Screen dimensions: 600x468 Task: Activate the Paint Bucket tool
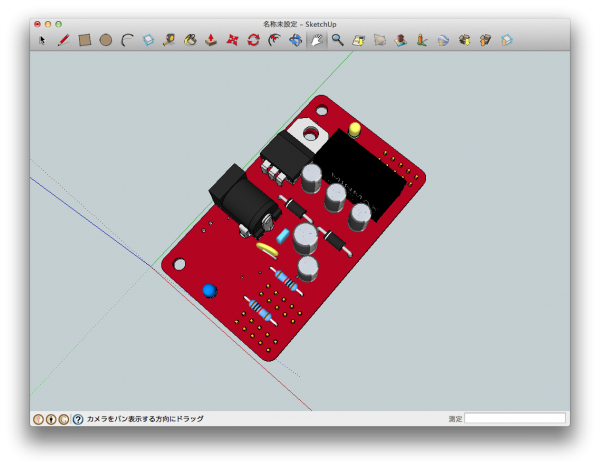190,41
